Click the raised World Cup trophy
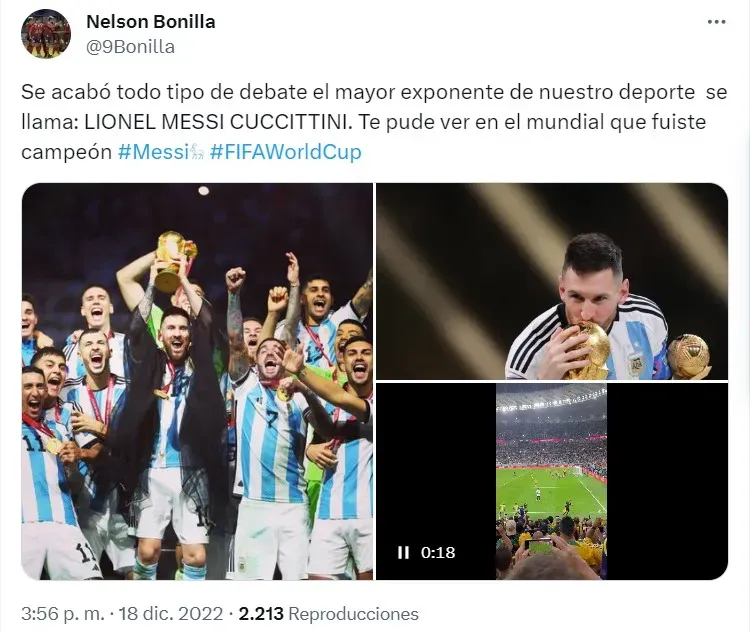This screenshot has width=750, height=632. click(x=175, y=260)
